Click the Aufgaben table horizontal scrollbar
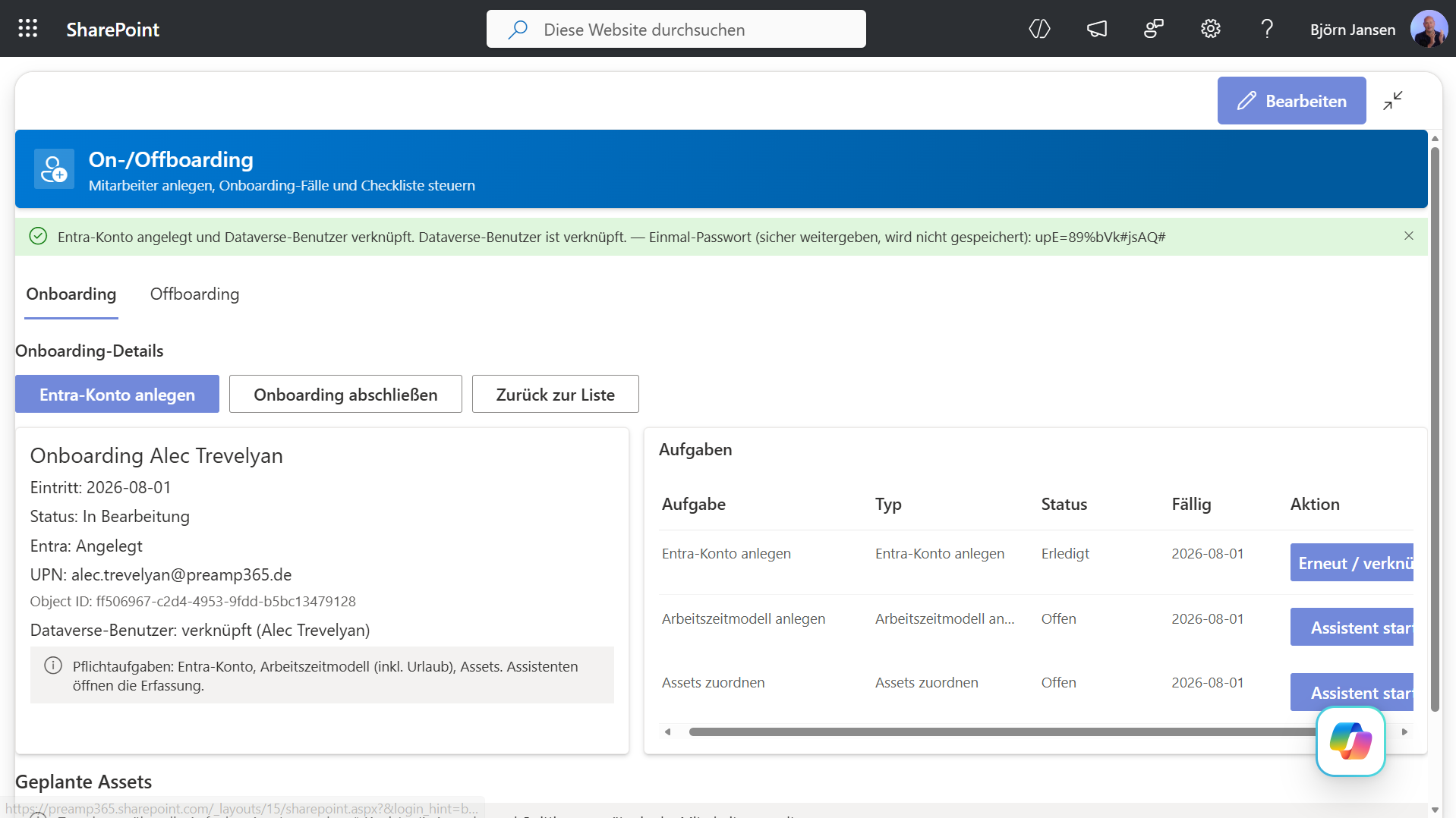Viewport: 1456px width, 818px height. pyautogui.click(x=1002, y=732)
